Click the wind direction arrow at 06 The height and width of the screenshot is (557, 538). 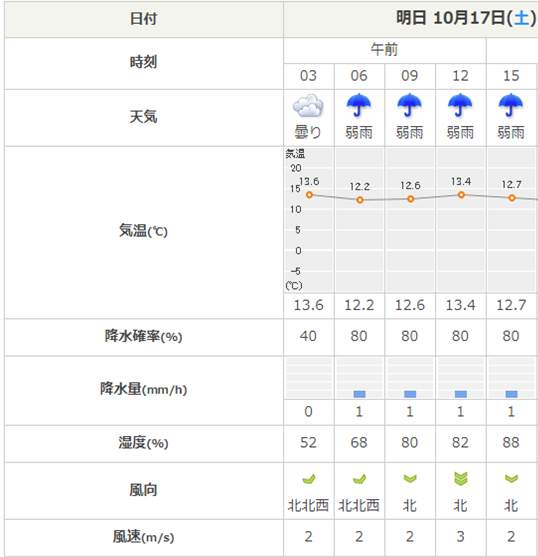point(359,479)
